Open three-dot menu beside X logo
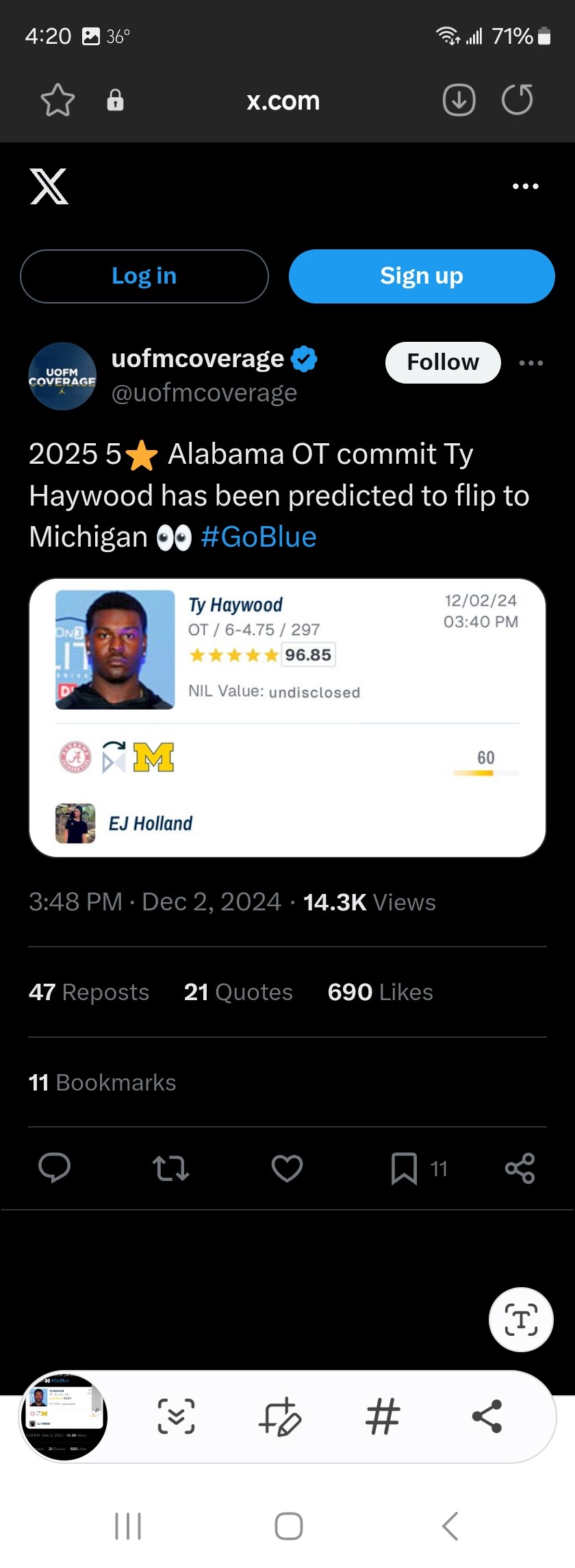 pyautogui.click(x=525, y=186)
